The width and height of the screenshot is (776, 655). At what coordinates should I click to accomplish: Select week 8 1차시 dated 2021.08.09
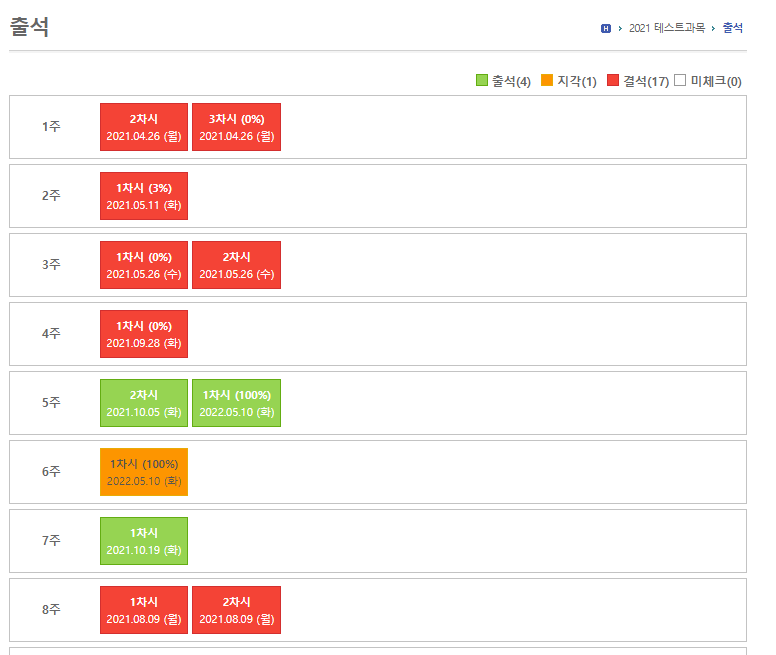pos(143,610)
